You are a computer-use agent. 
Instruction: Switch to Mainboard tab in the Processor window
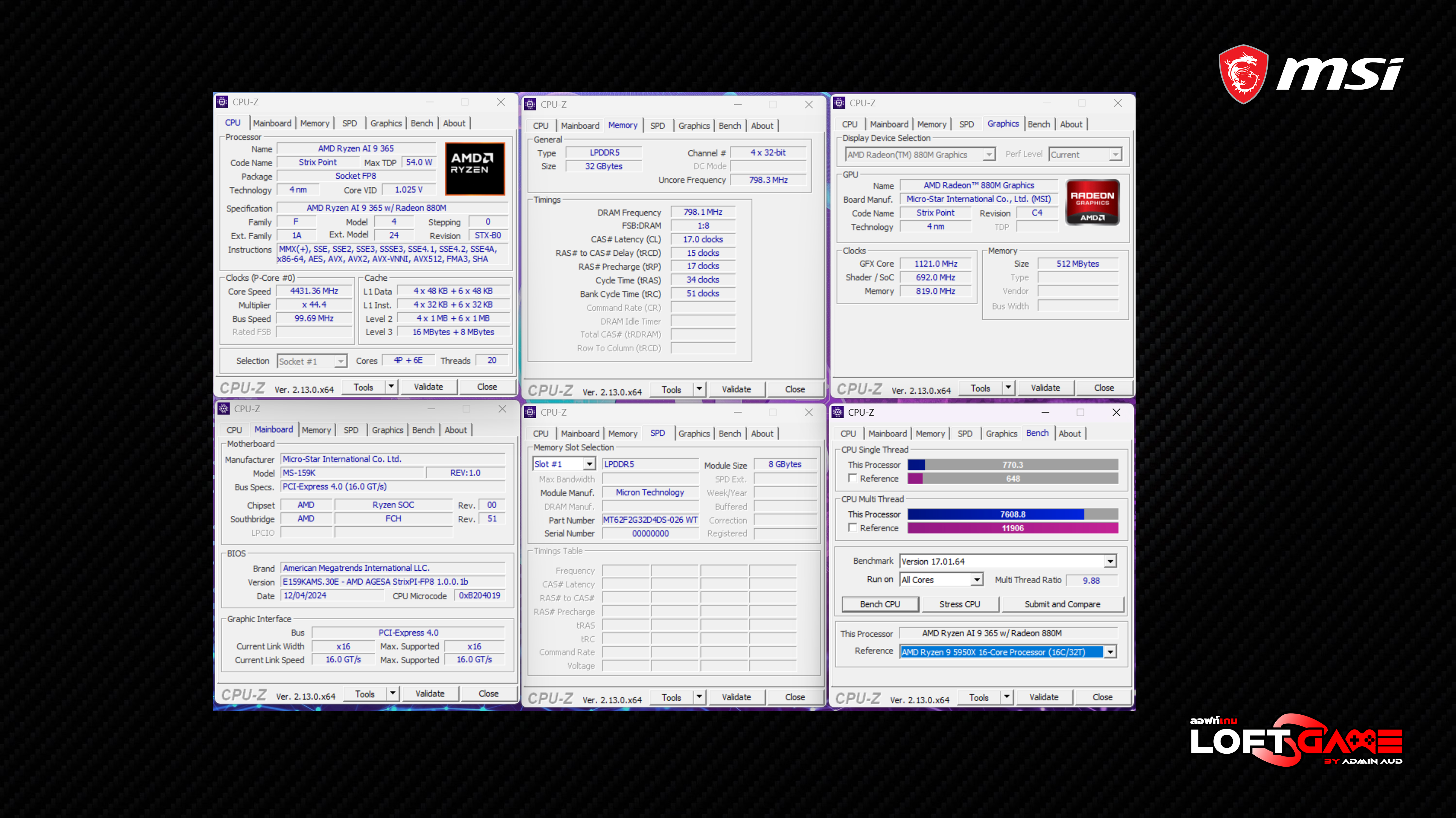[x=273, y=123]
